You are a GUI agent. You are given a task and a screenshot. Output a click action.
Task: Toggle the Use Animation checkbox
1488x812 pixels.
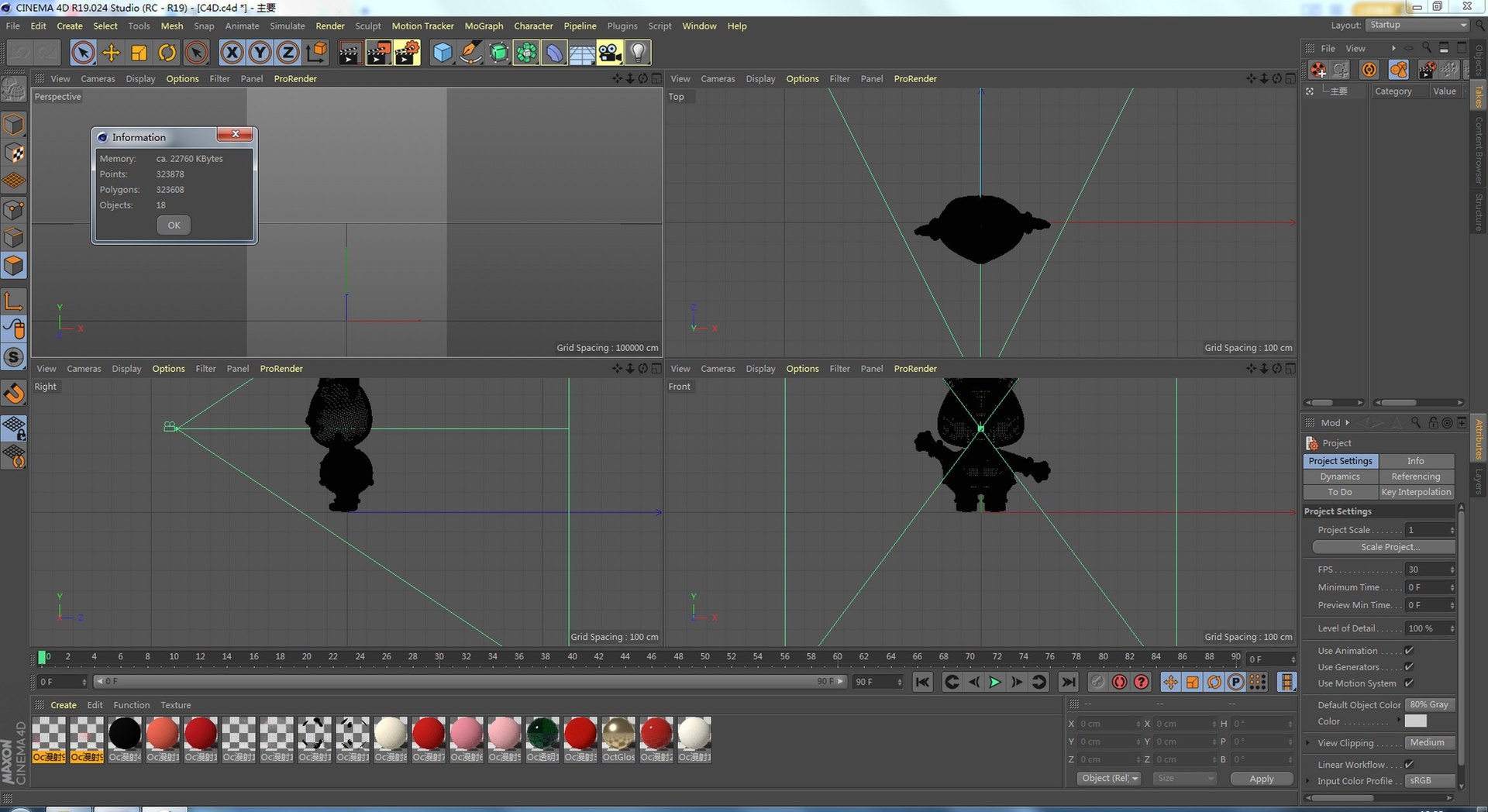(x=1409, y=651)
